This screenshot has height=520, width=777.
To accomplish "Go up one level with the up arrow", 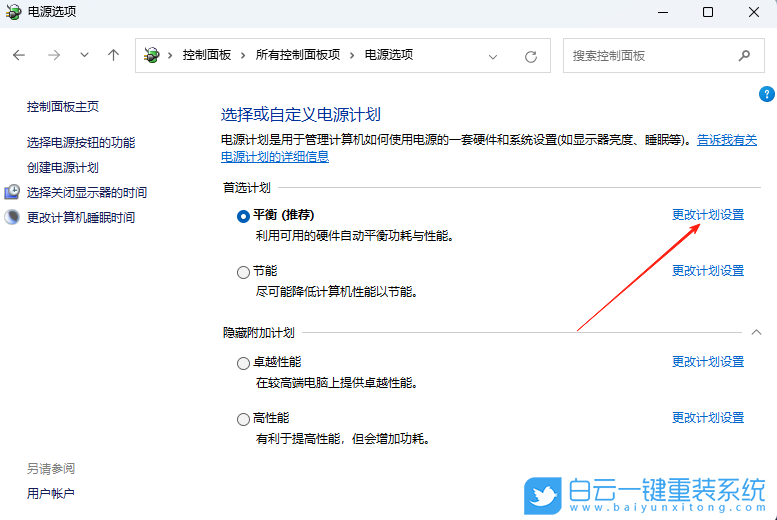I will coord(113,55).
